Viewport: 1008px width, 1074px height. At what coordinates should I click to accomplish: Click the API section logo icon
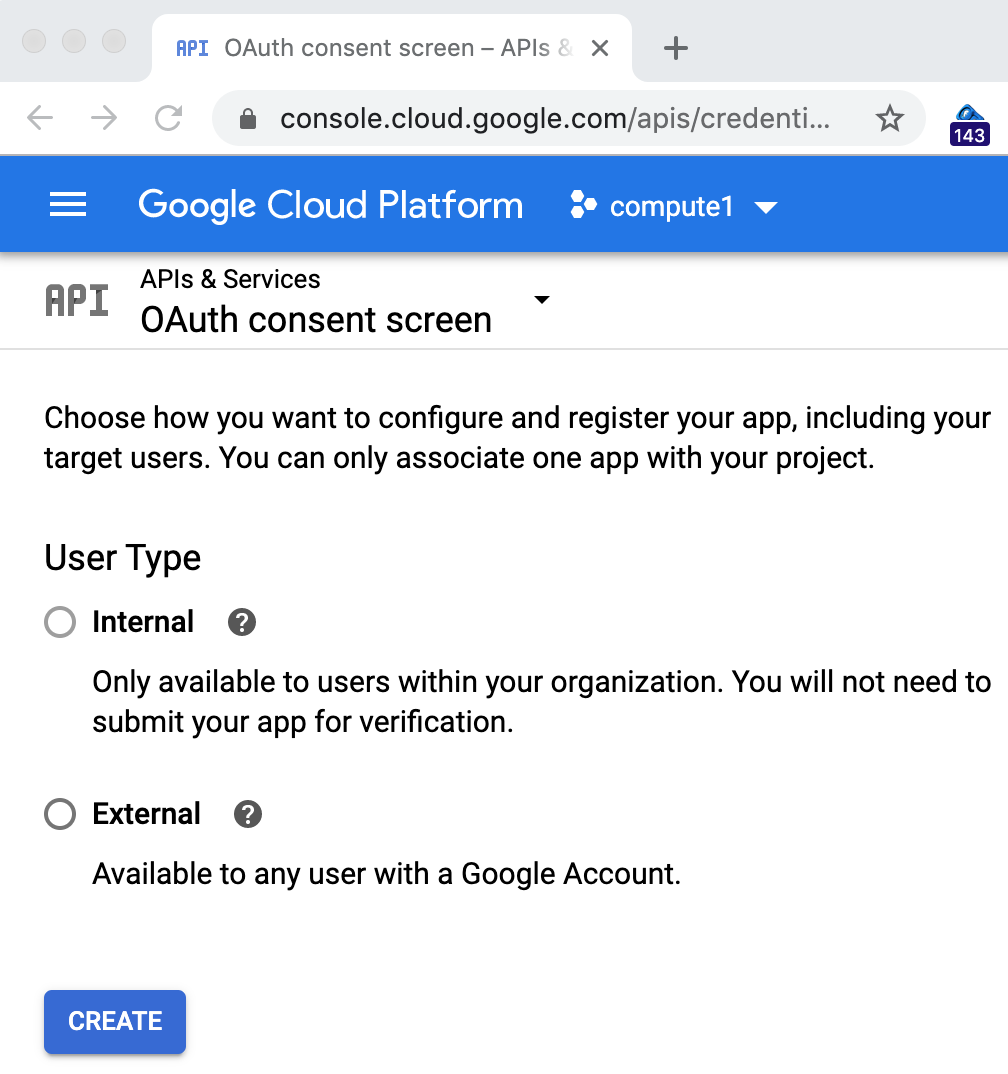[77, 300]
